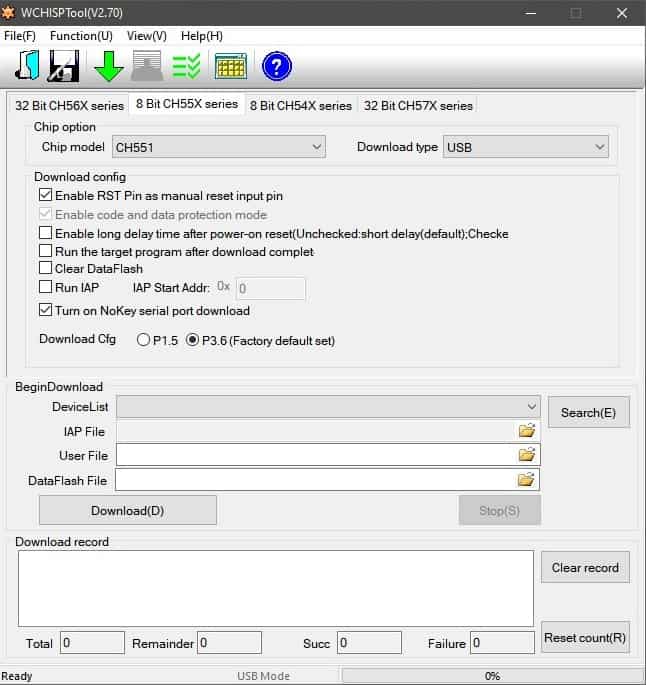Click the Stop(S) button
This screenshot has height=685, width=646.
(x=500, y=510)
